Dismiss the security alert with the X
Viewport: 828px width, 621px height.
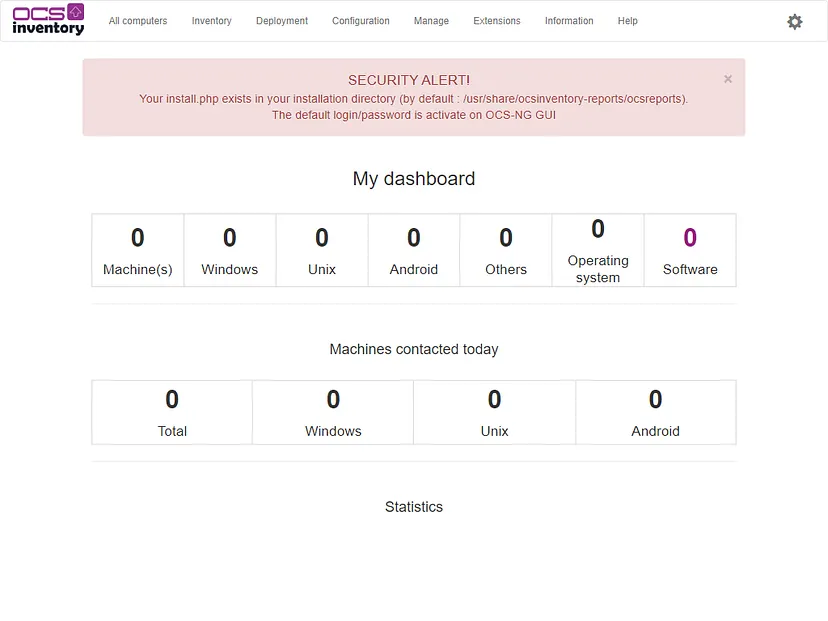(x=728, y=79)
